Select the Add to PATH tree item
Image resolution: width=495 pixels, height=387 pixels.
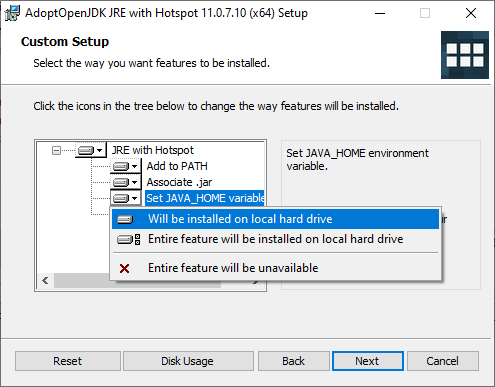pyautogui.click(x=177, y=166)
